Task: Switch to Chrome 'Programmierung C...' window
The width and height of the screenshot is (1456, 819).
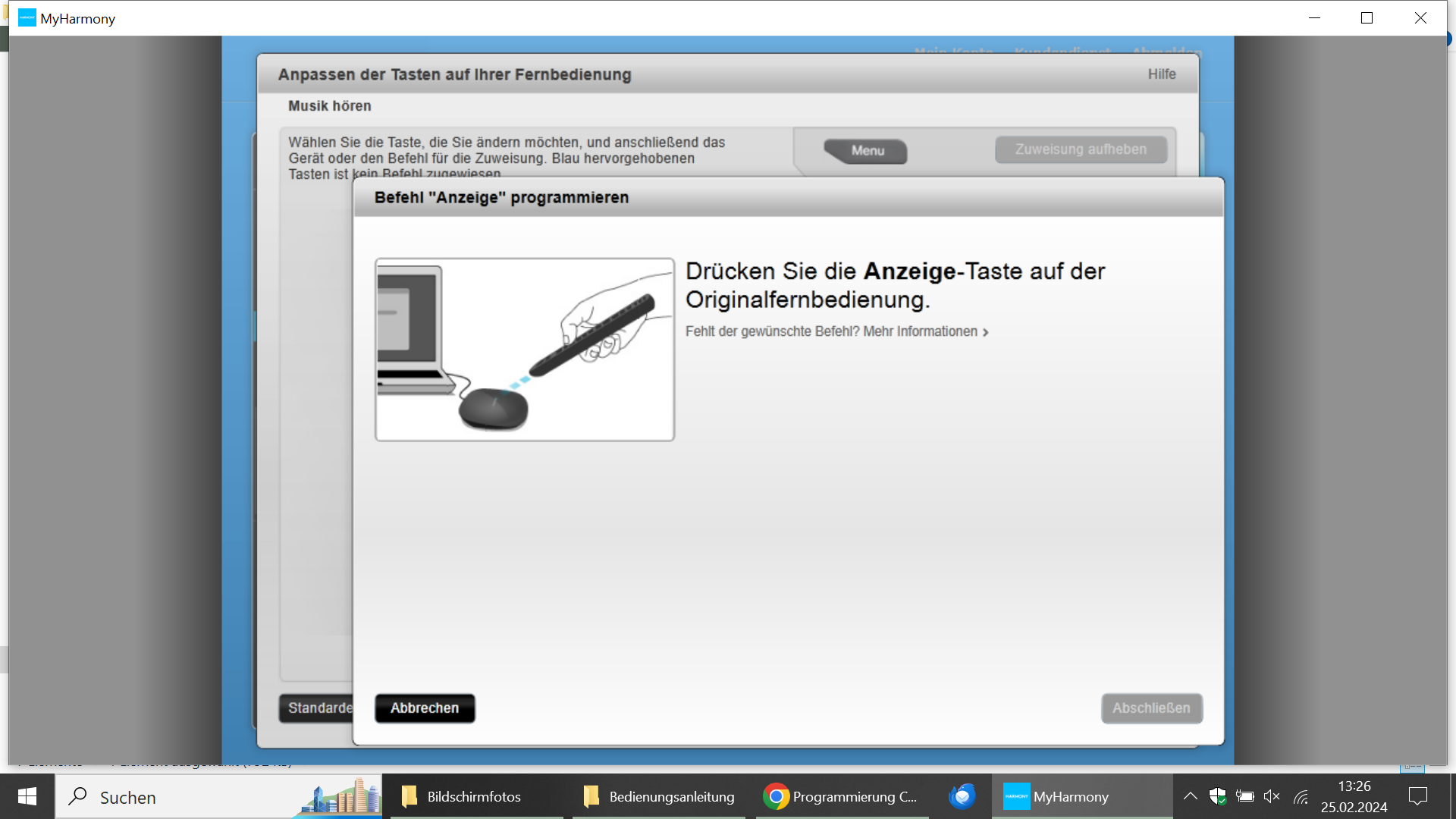Action: tap(840, 796)
